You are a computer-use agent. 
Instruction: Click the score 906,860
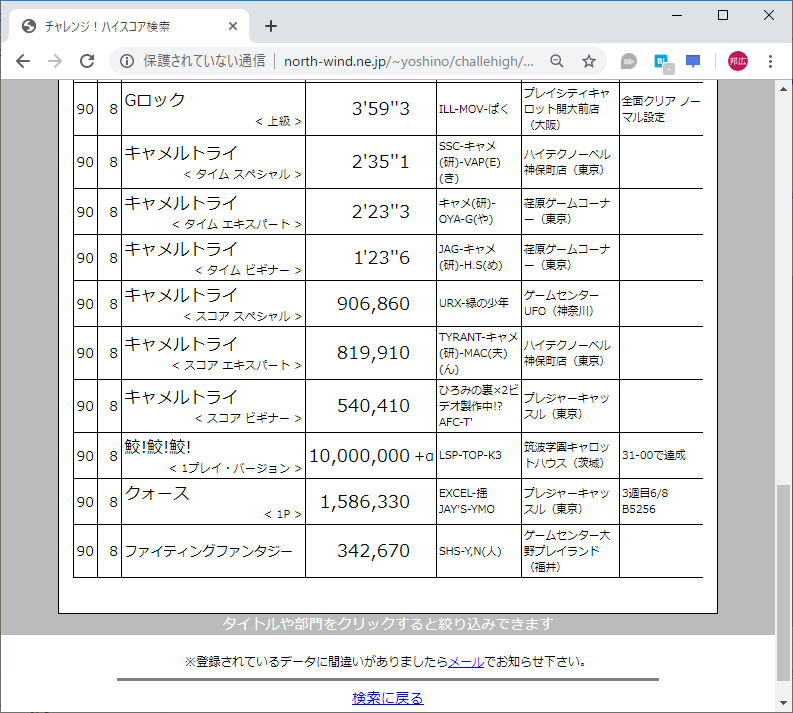(x=373, y=303)
